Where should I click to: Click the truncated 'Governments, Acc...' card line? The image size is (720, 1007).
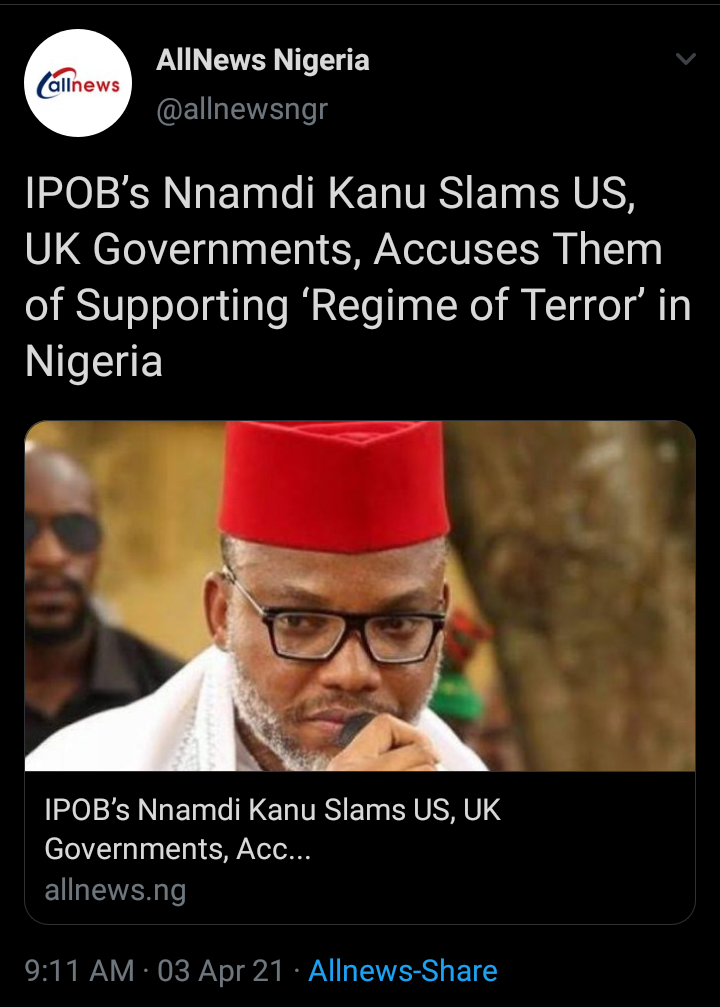[x=178, y=849]
